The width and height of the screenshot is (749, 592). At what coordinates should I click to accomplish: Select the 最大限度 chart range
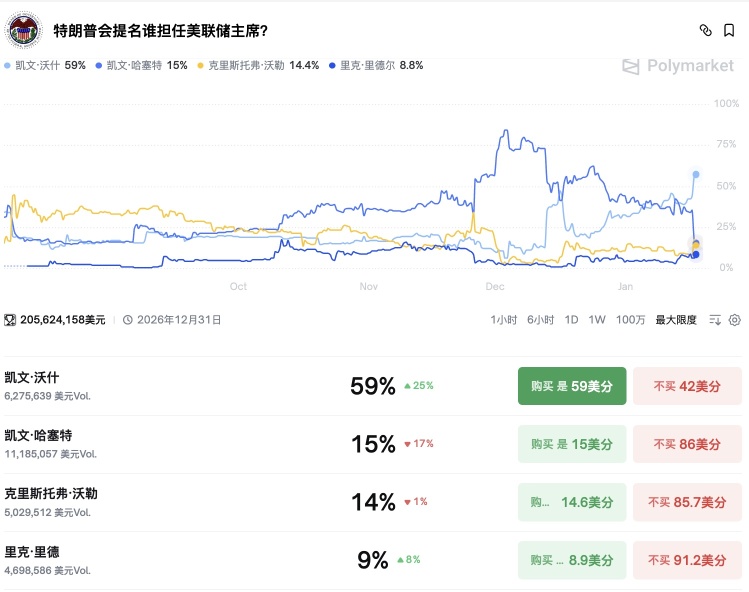tap(676, 320)
